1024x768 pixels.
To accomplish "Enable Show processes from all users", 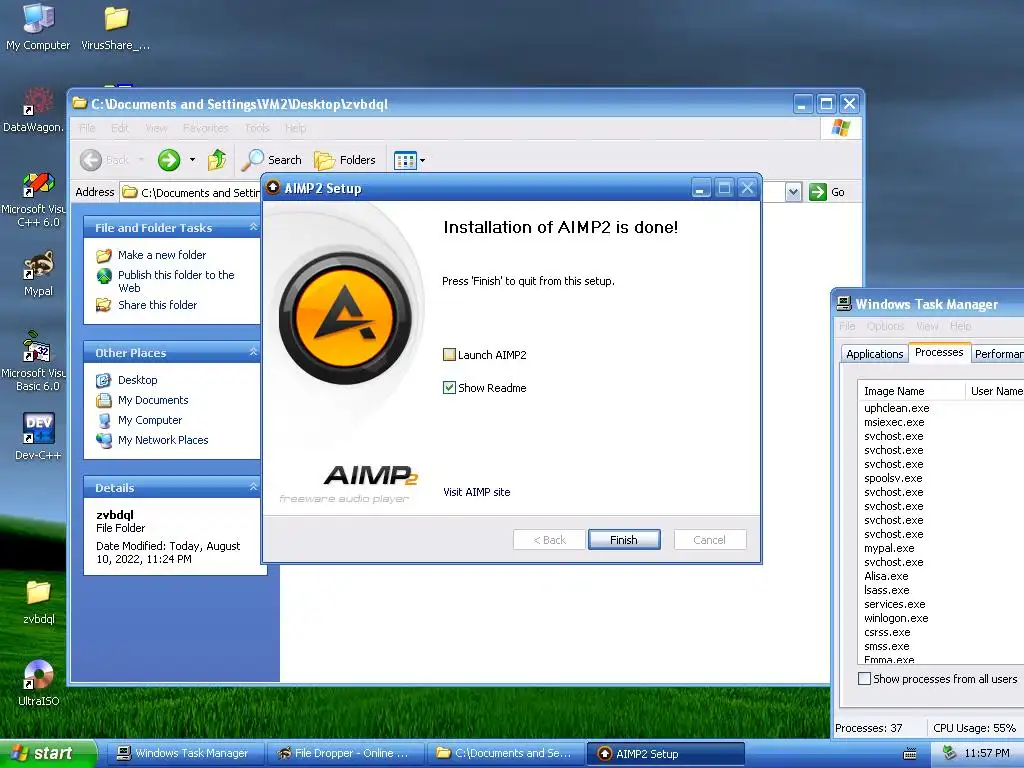I will tap(864, 679).
